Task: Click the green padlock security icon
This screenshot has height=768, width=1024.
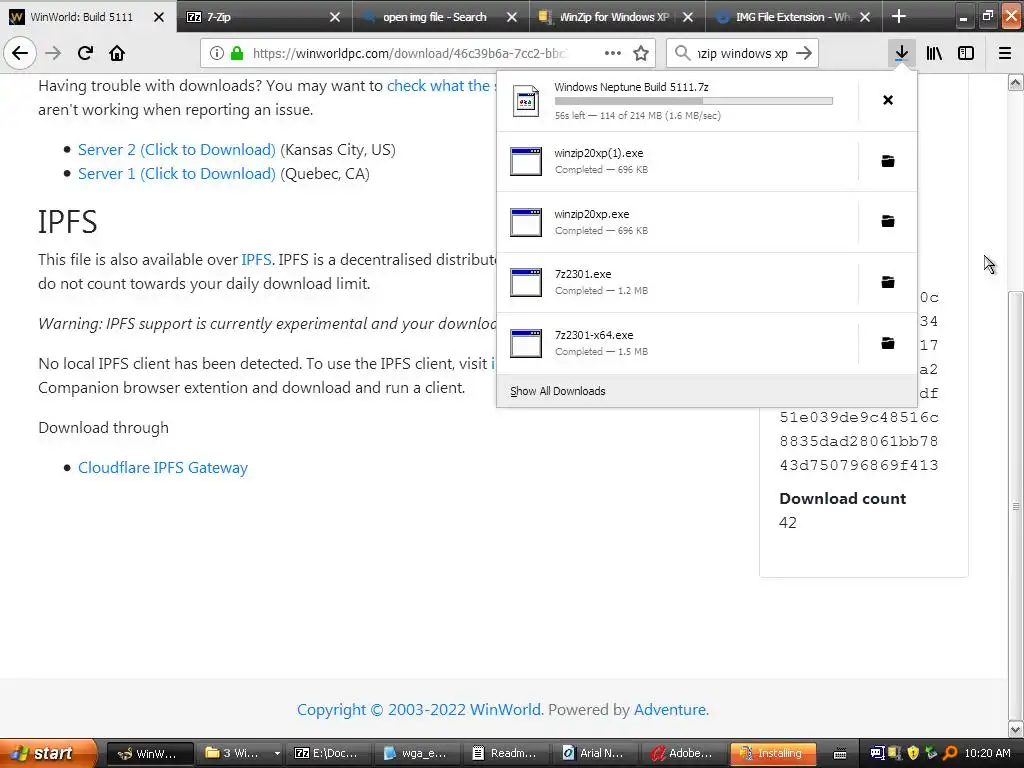Action: pyautogui.click(x=237, y=53)
